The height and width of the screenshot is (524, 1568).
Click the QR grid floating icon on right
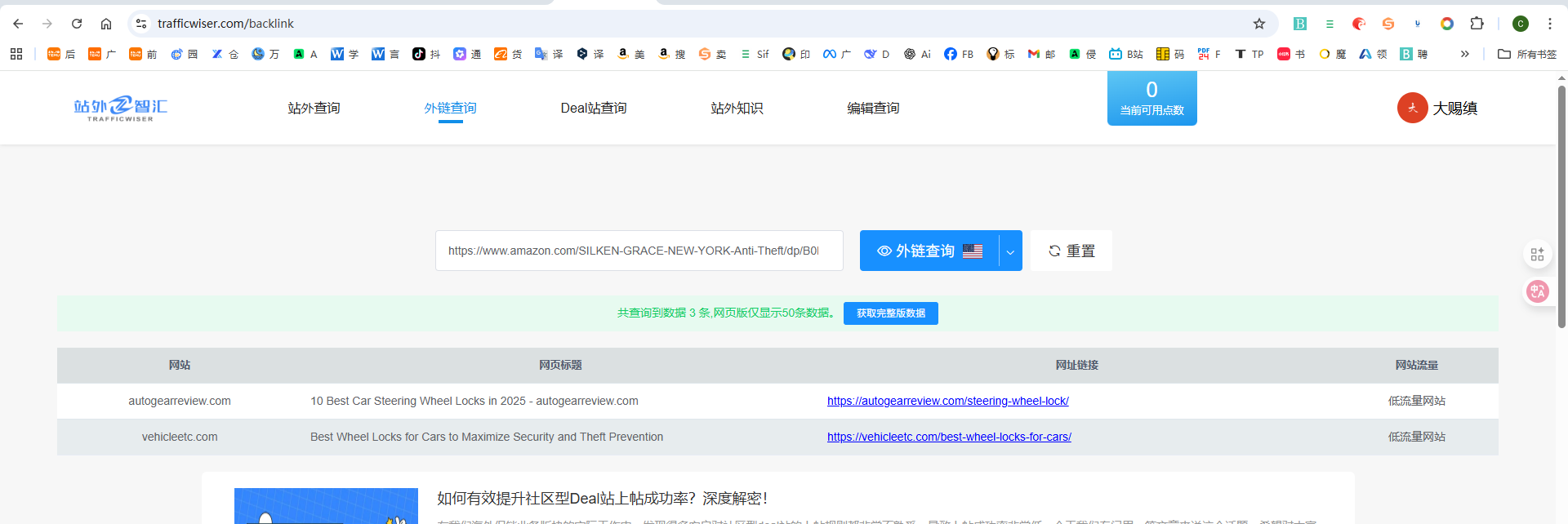point(1538,255)
